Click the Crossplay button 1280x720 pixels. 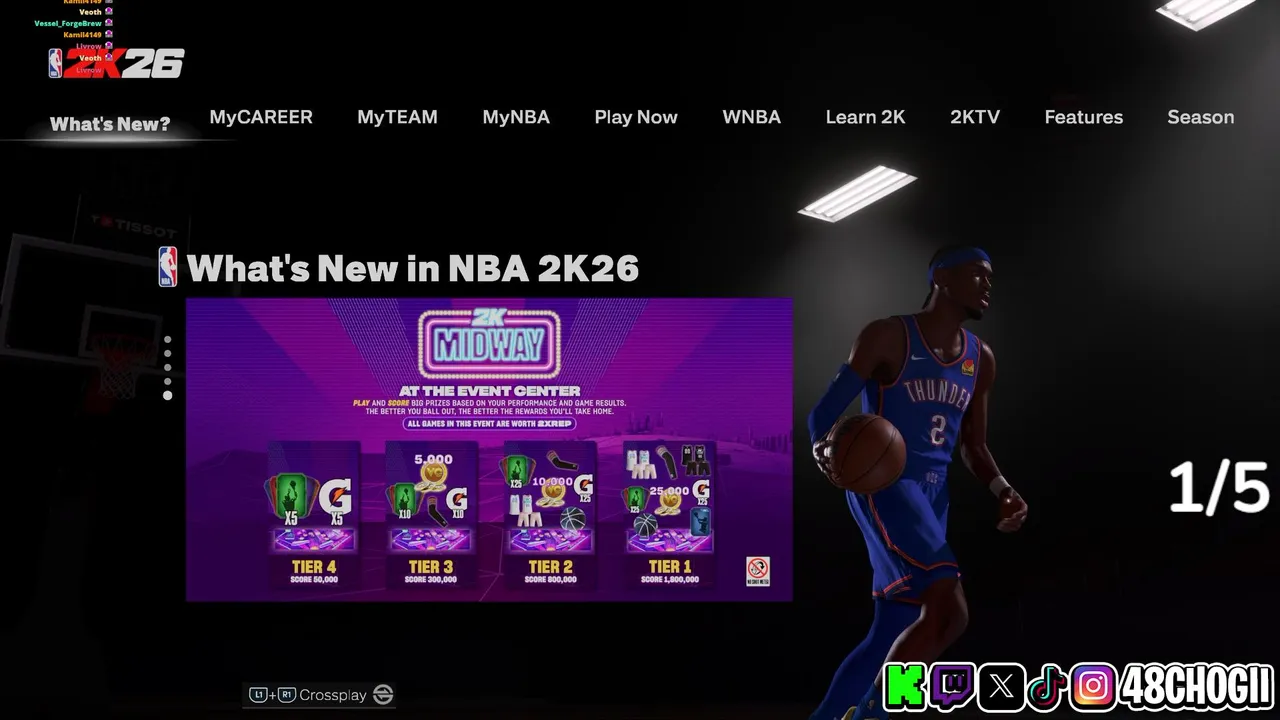point(319,694)
